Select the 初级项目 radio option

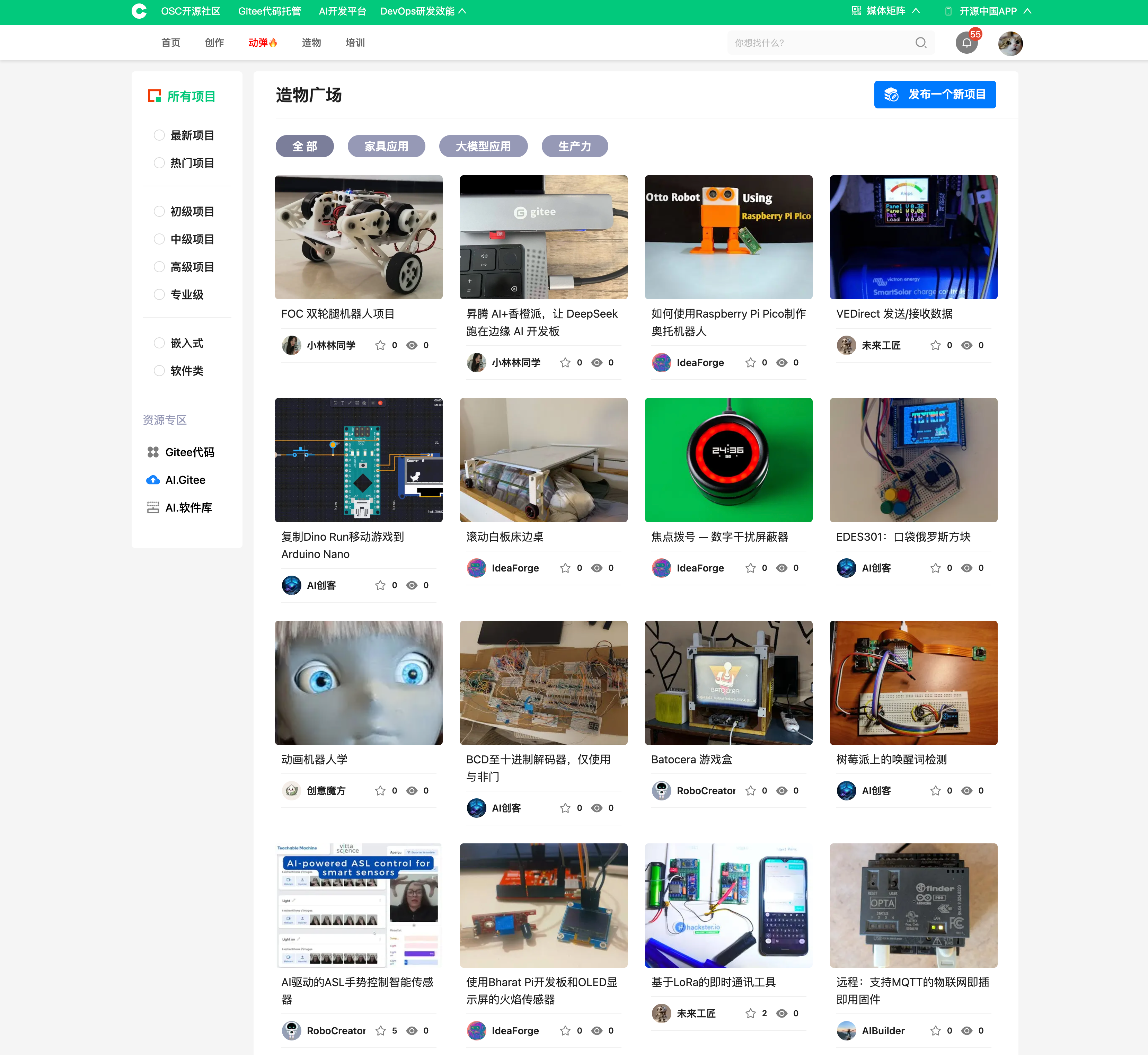coord(159,212)
